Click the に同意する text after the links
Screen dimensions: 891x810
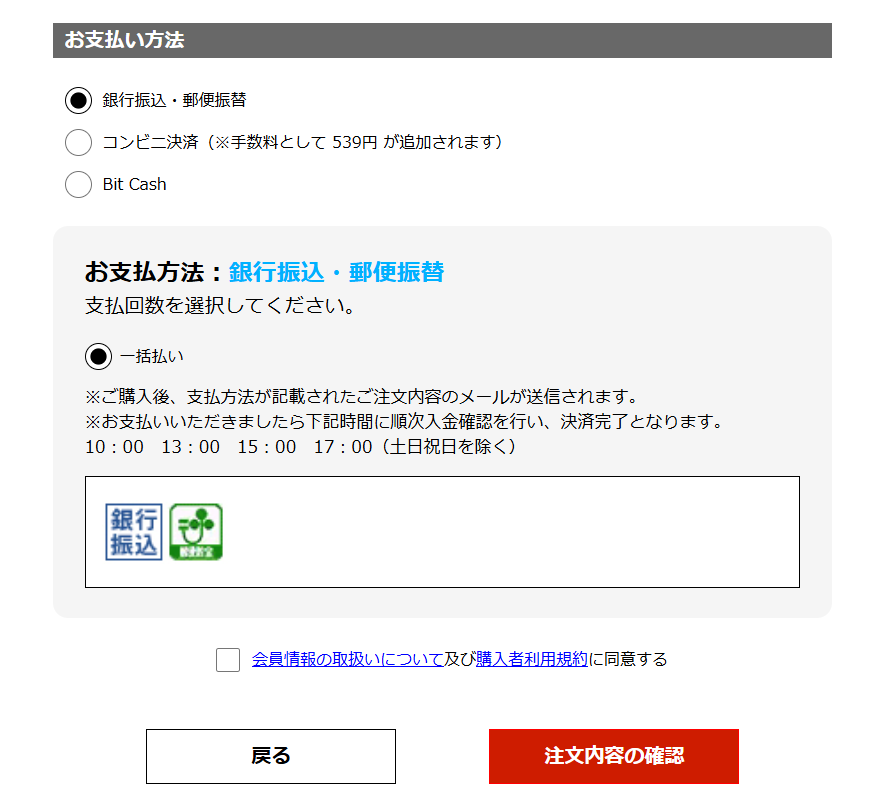628,659
